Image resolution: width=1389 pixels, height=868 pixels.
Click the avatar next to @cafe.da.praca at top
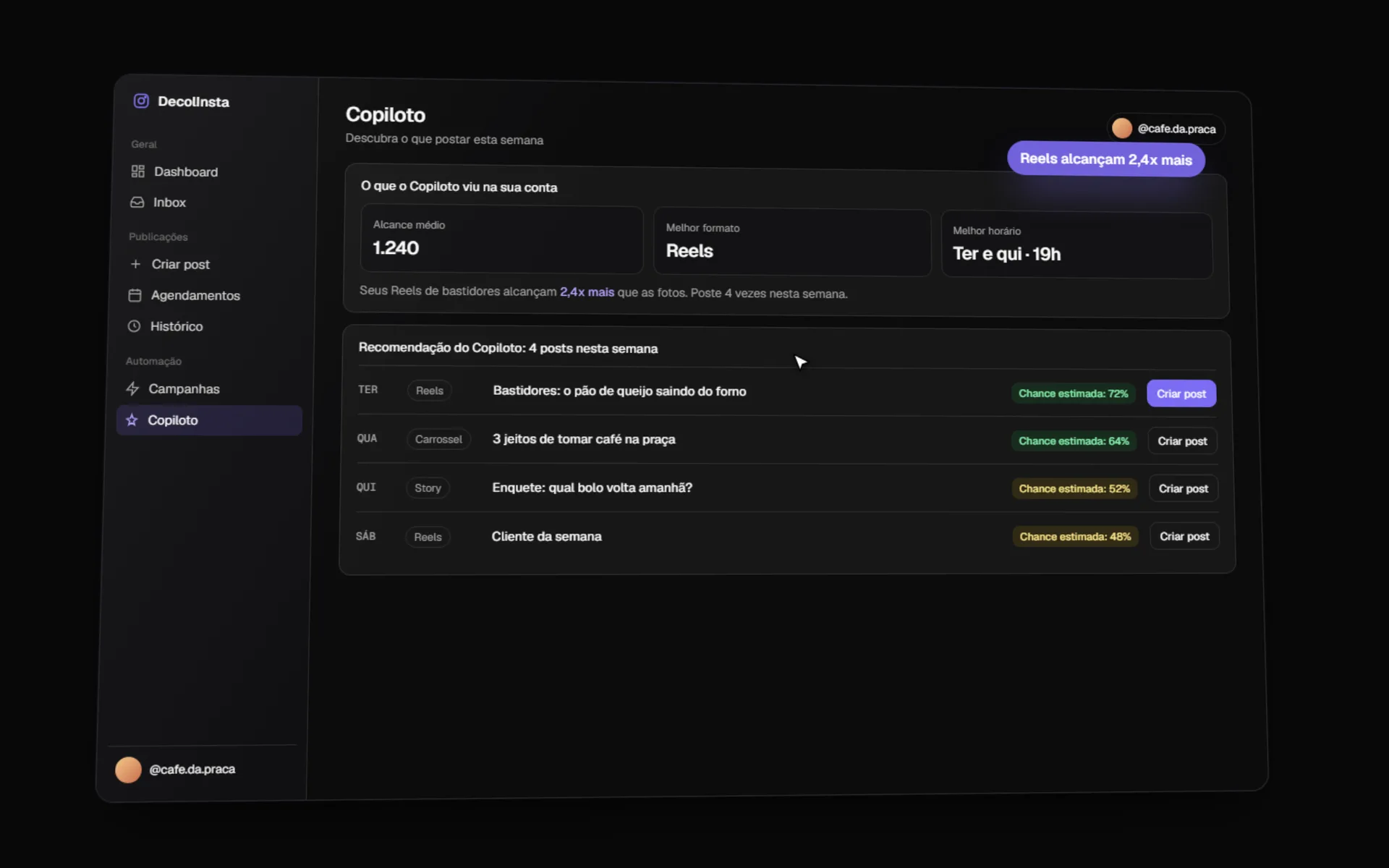pos(1121,128)
